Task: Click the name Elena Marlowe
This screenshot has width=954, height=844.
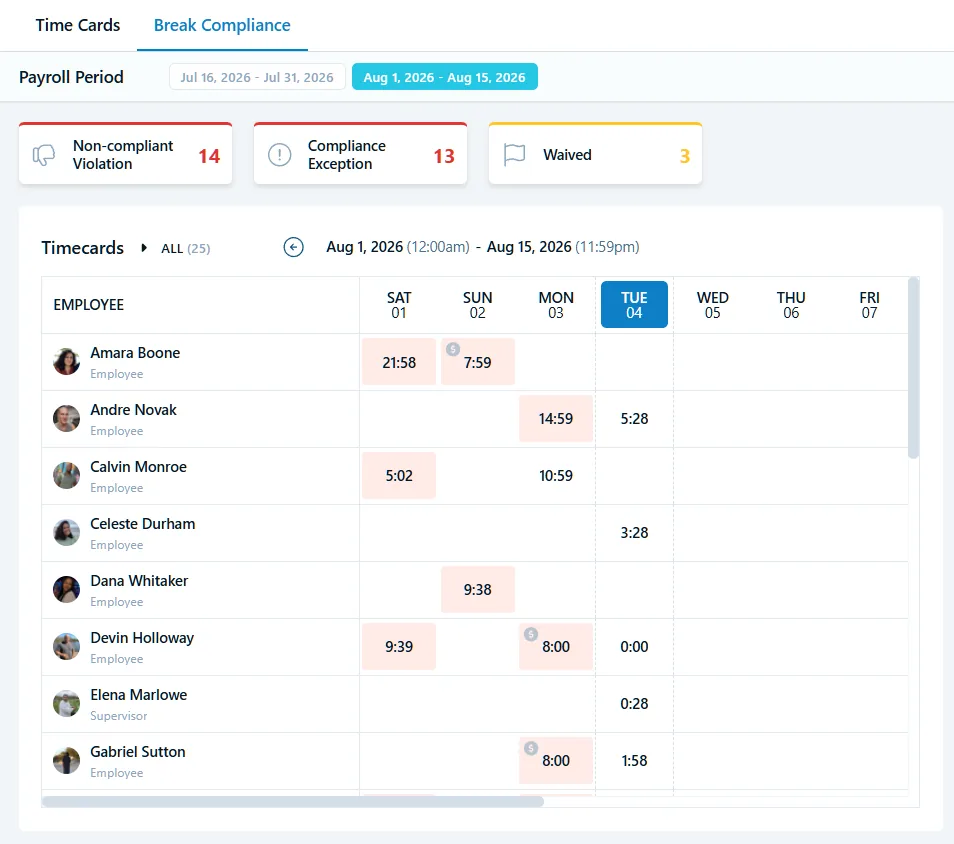Action: pos(138,695)
